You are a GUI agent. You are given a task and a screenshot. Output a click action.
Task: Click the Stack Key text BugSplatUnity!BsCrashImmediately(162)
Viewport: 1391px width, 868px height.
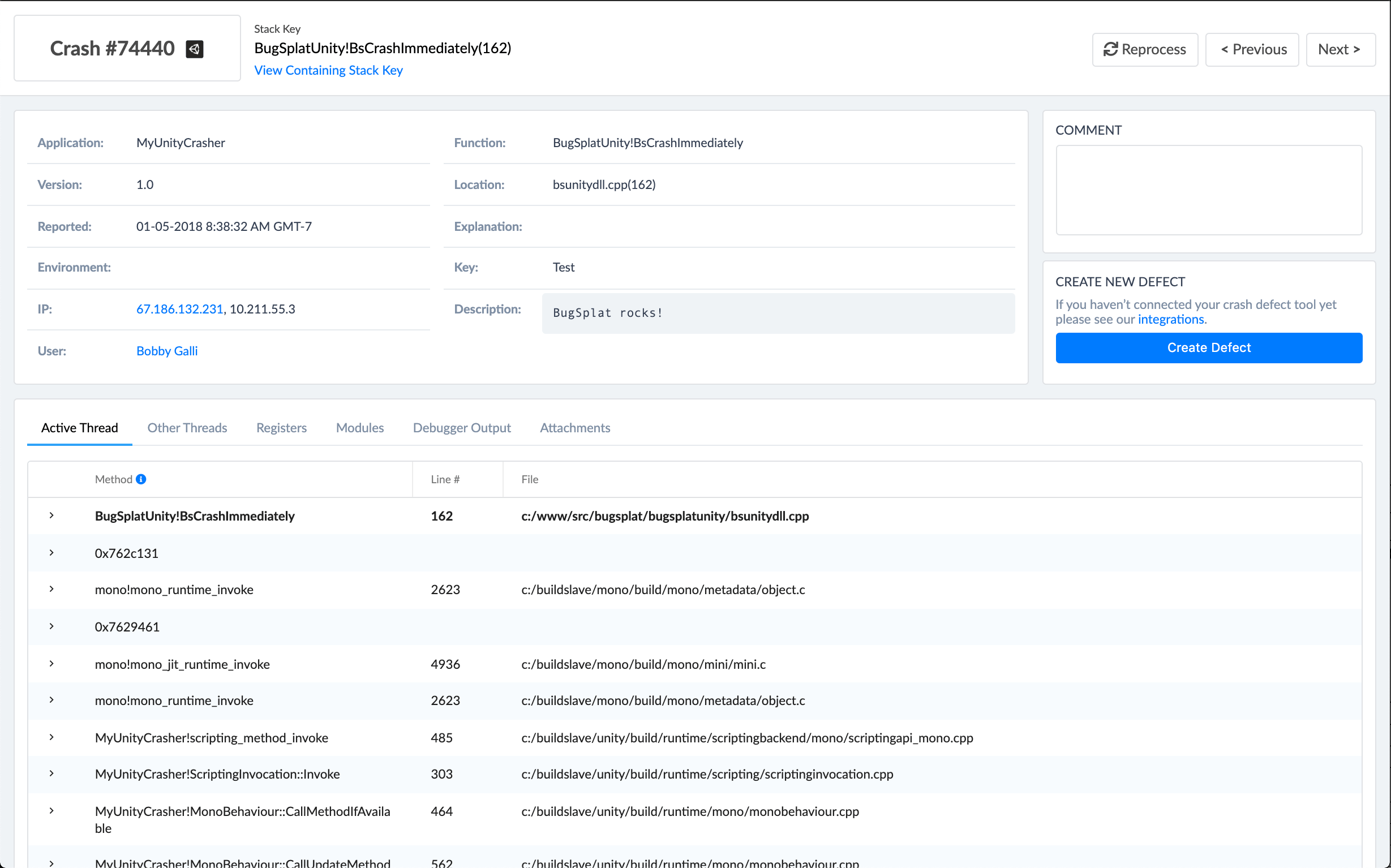click(383, 48)
